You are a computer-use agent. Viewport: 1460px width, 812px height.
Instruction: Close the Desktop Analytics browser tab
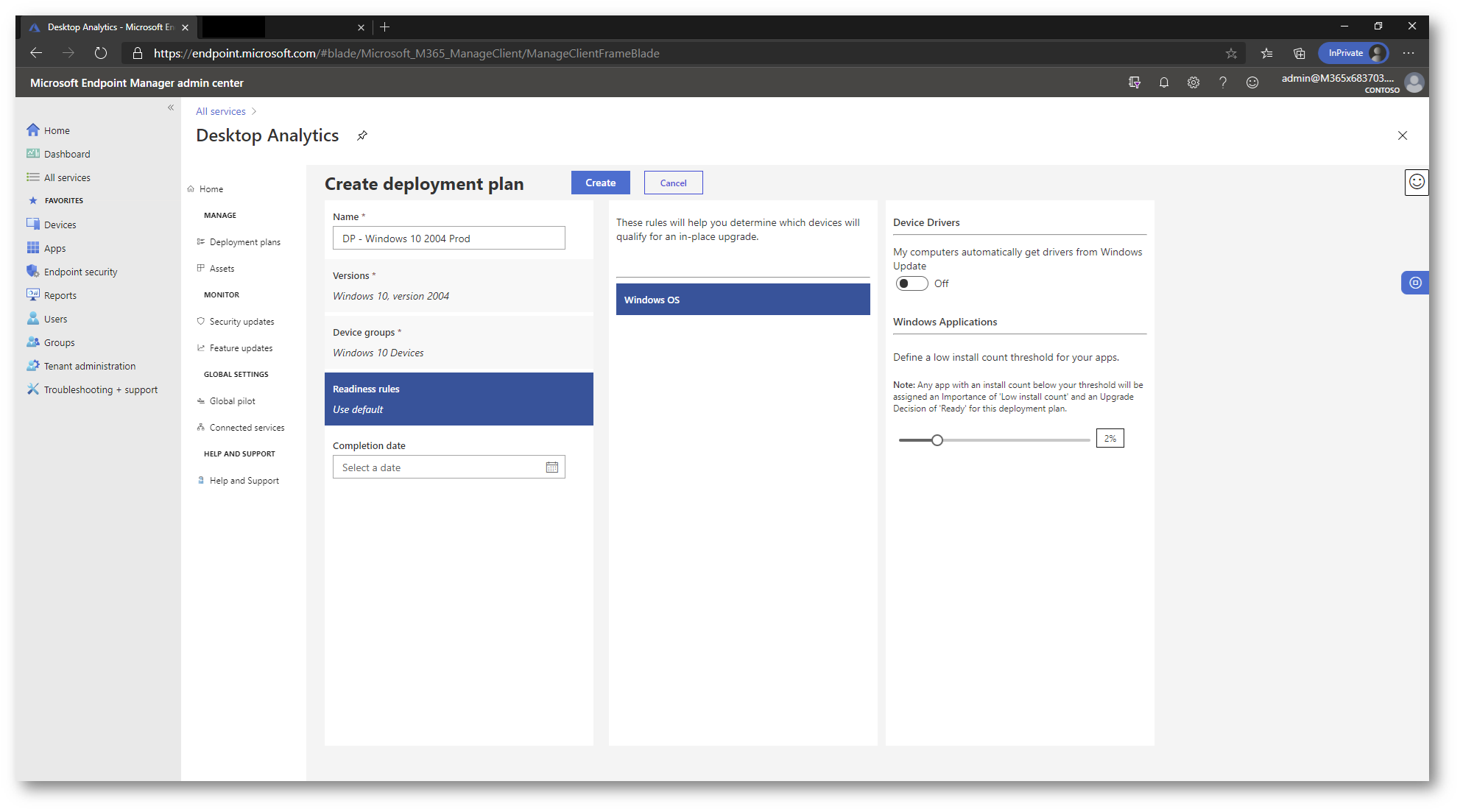pyautogui.click(x=186, y=27)
